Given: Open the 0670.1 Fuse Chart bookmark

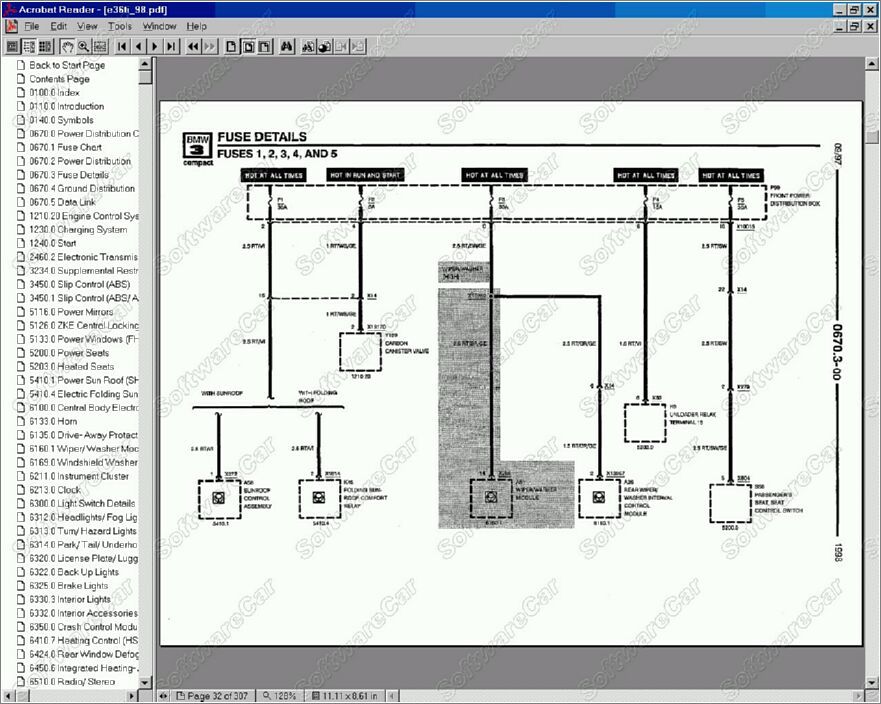Looking at the screenshot, I should [65, 147].
